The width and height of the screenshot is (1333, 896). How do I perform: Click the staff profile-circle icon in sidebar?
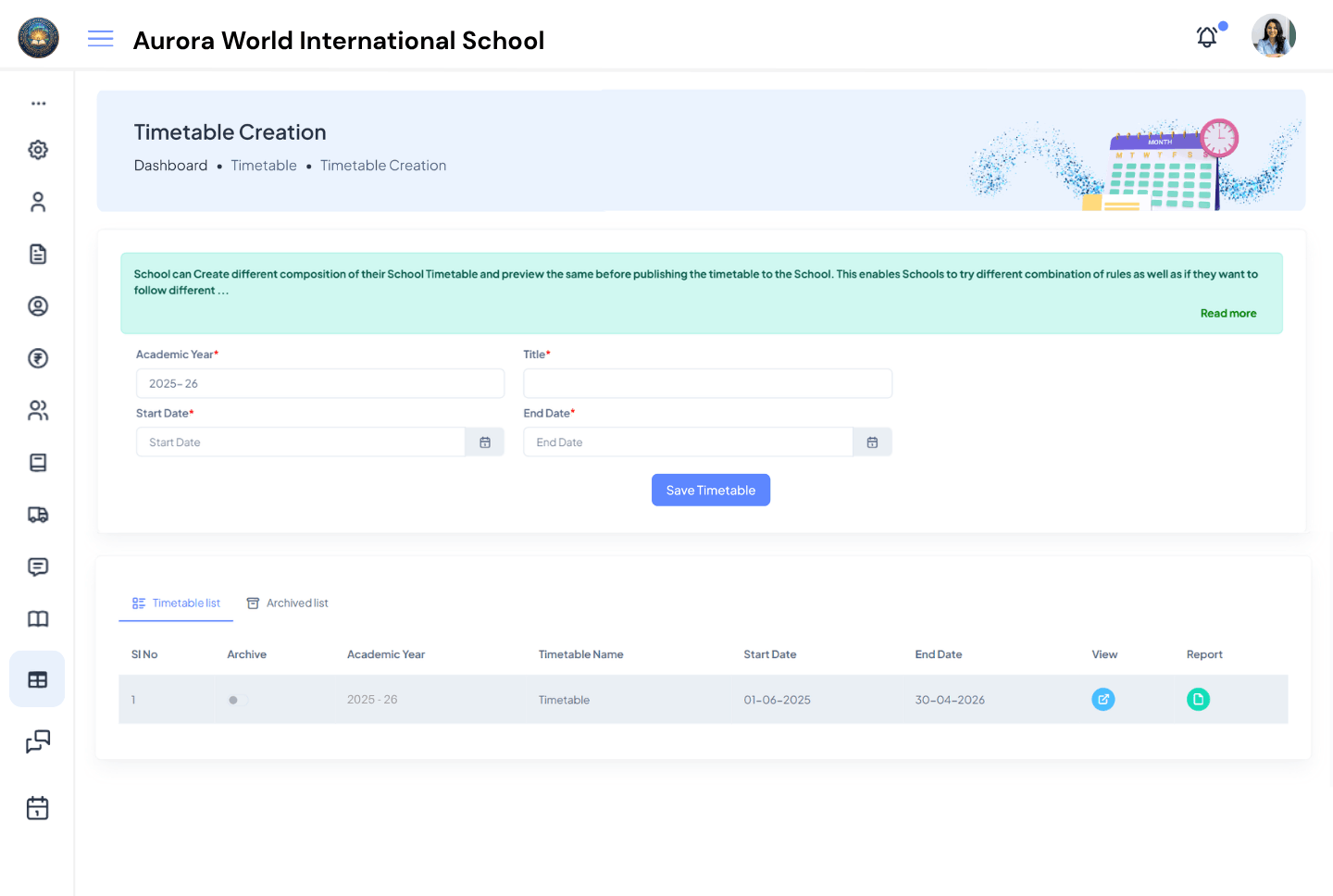37,305
